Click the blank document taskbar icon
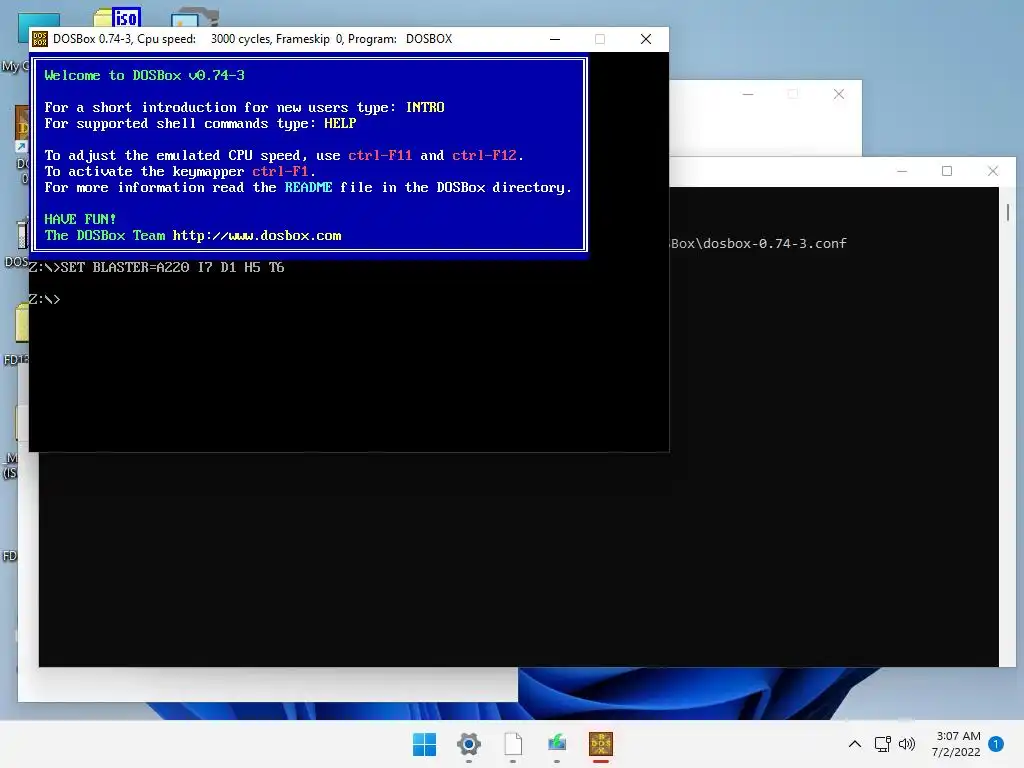The image size is (1024, 768). pos(513,744)
